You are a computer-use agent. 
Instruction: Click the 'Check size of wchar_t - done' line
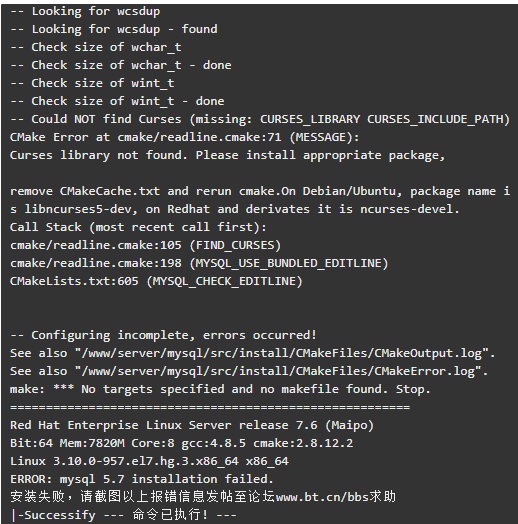(121, 66)
